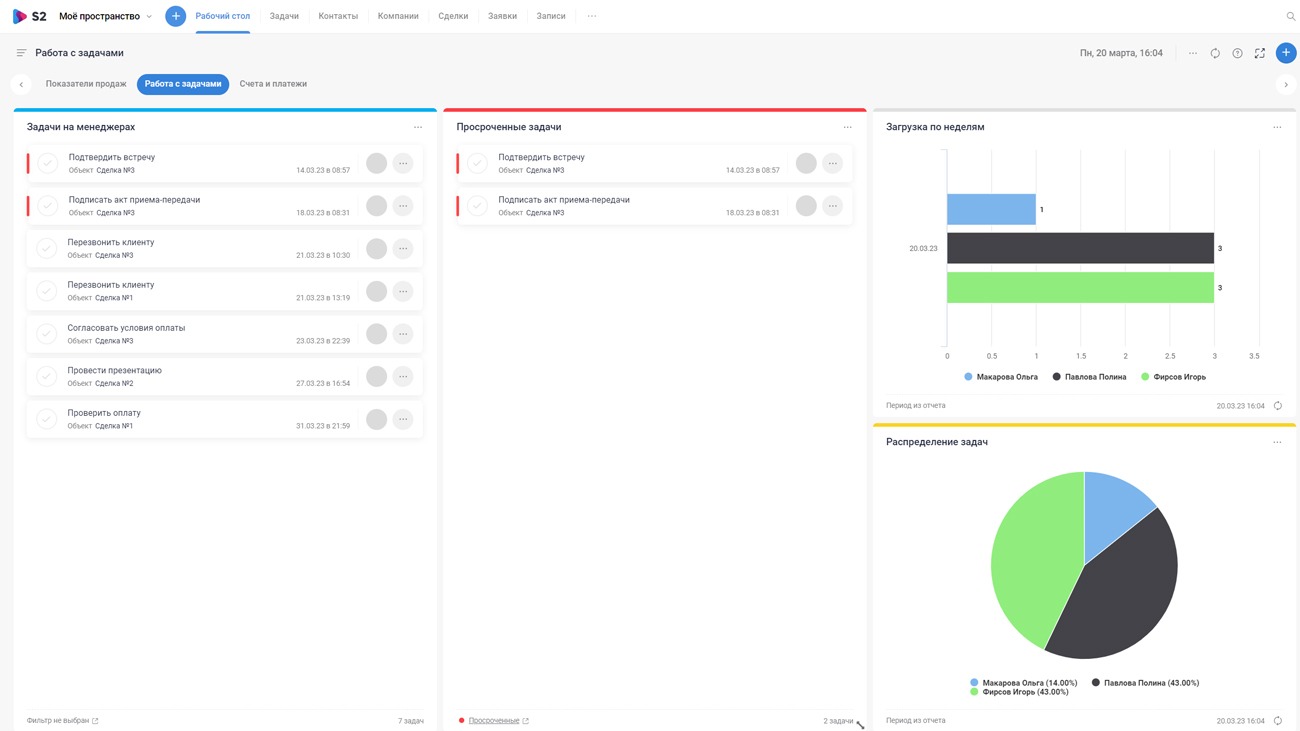This screenshot has height=731, width=1300.
Task: Click the Фильтр не выбран link
Action: [58, 720]
